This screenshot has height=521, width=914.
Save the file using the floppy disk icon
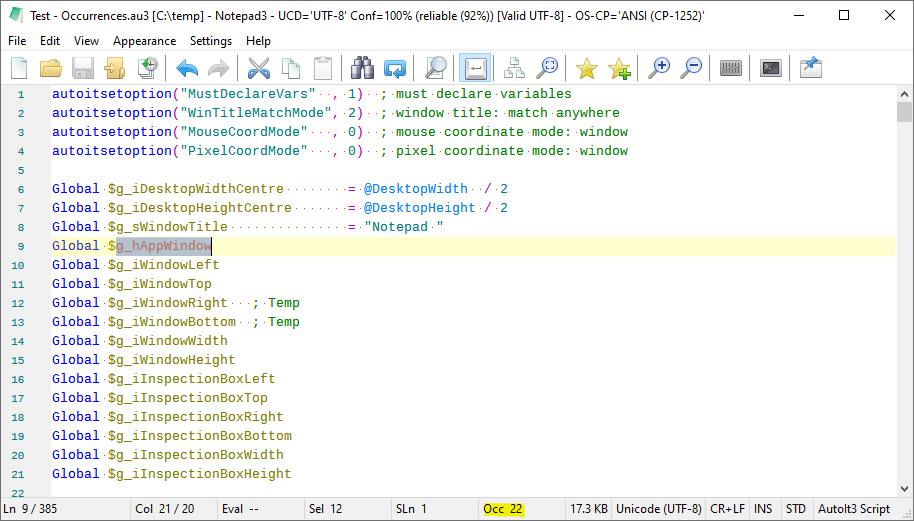click(83, 68)
